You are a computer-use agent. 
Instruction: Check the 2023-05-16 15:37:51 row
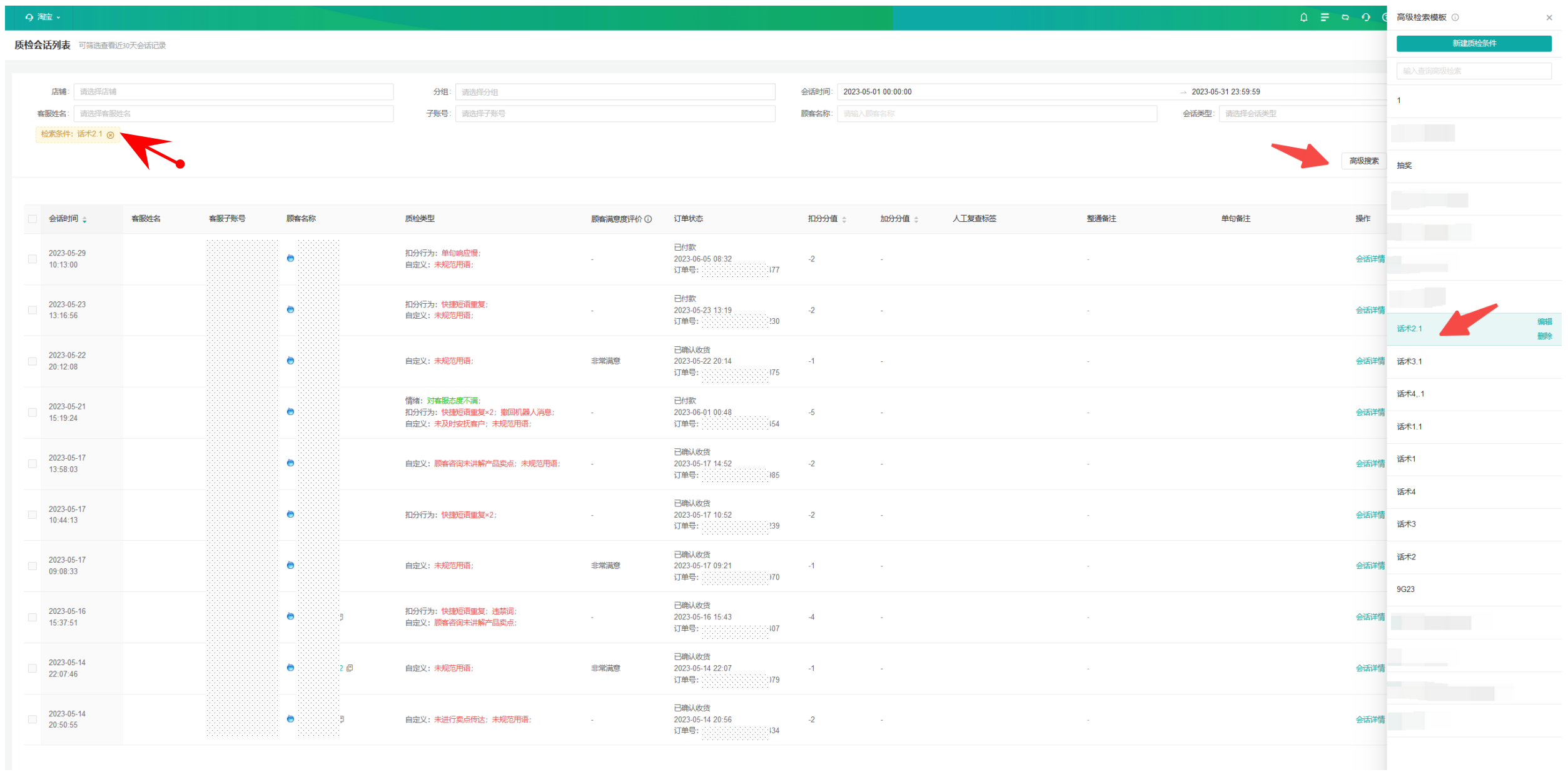pos(33,618)
